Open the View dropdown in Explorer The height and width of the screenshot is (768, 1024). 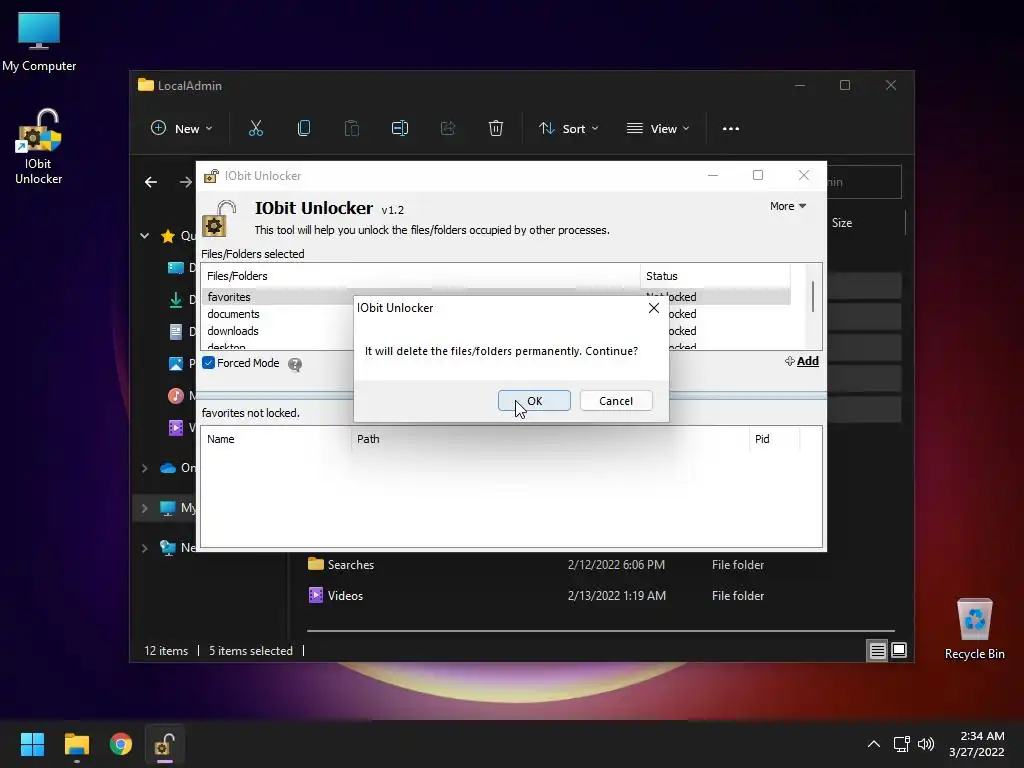tap(658, 129)
